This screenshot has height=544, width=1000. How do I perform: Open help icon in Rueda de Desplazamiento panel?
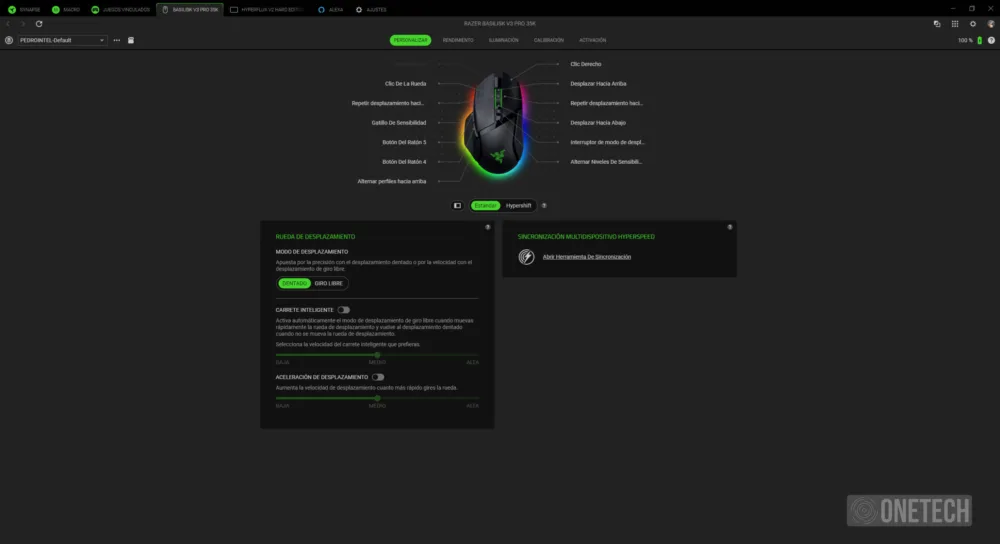click(488, 227)
